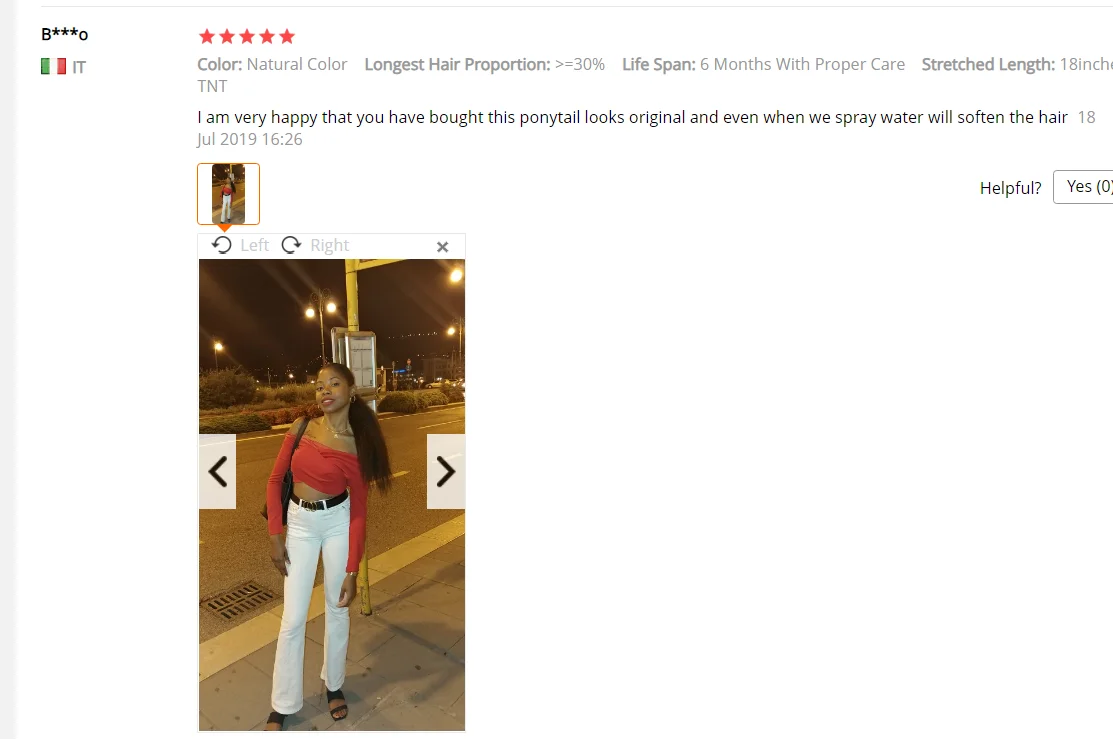Rotate the photo left using counterclockwise icon

(x=221, y=245)
